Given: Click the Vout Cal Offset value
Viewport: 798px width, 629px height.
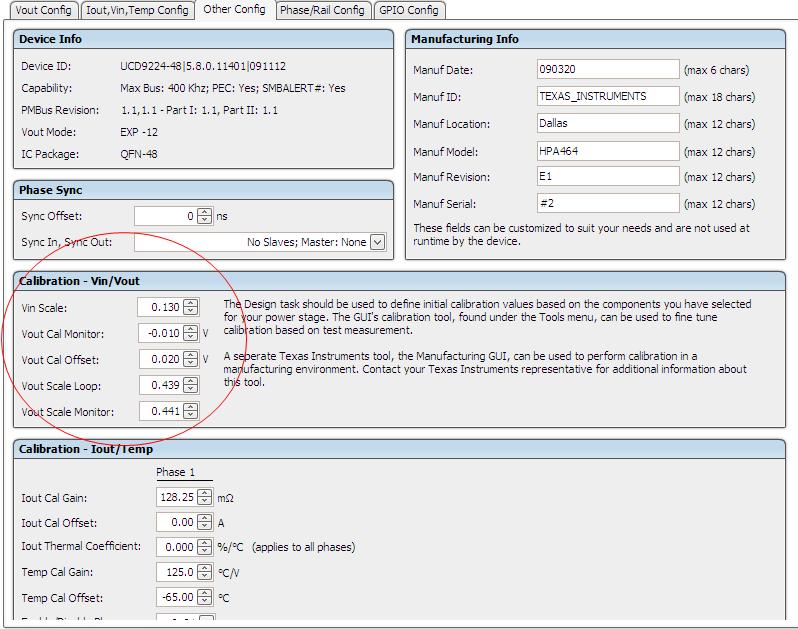Looking at the screenshot, I should tap(161, 359).
